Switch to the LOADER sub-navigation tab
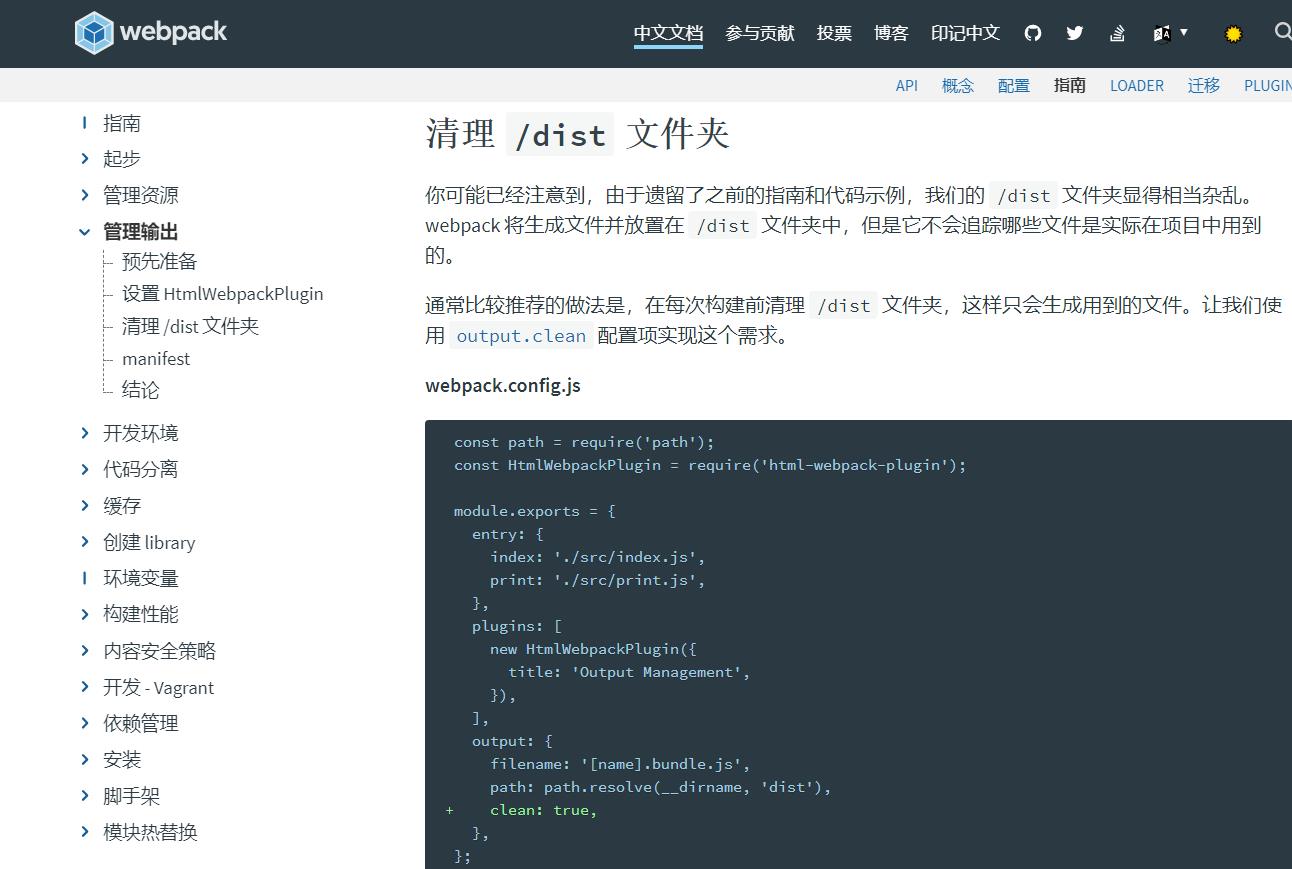1292x869 pixels. tap(1137, 85)
